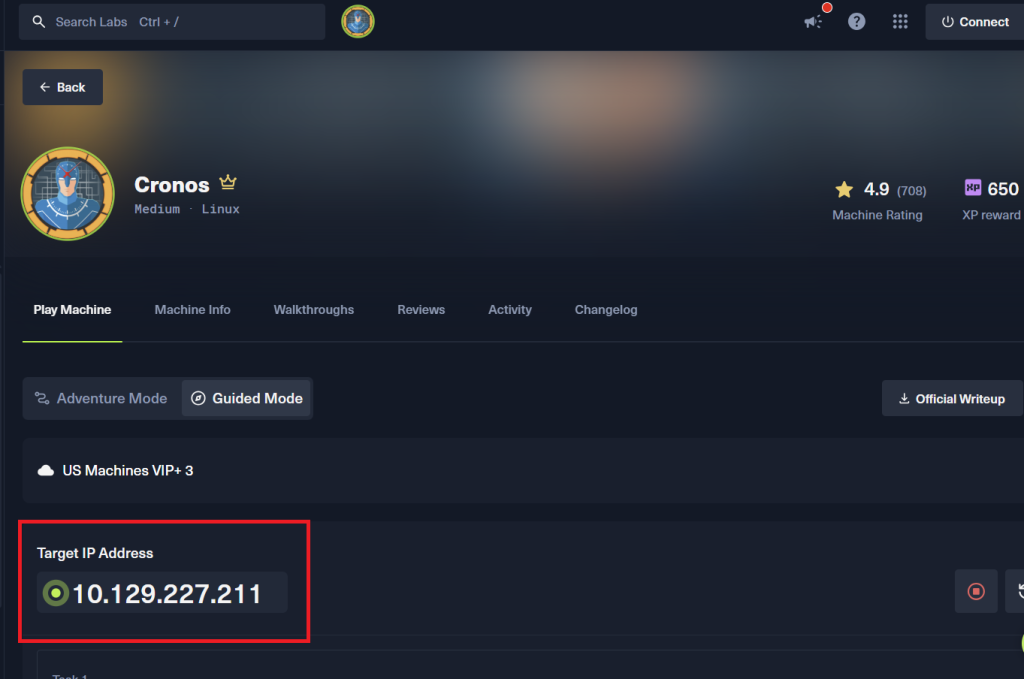Open the Walkthroughs tab

[313, 309]
